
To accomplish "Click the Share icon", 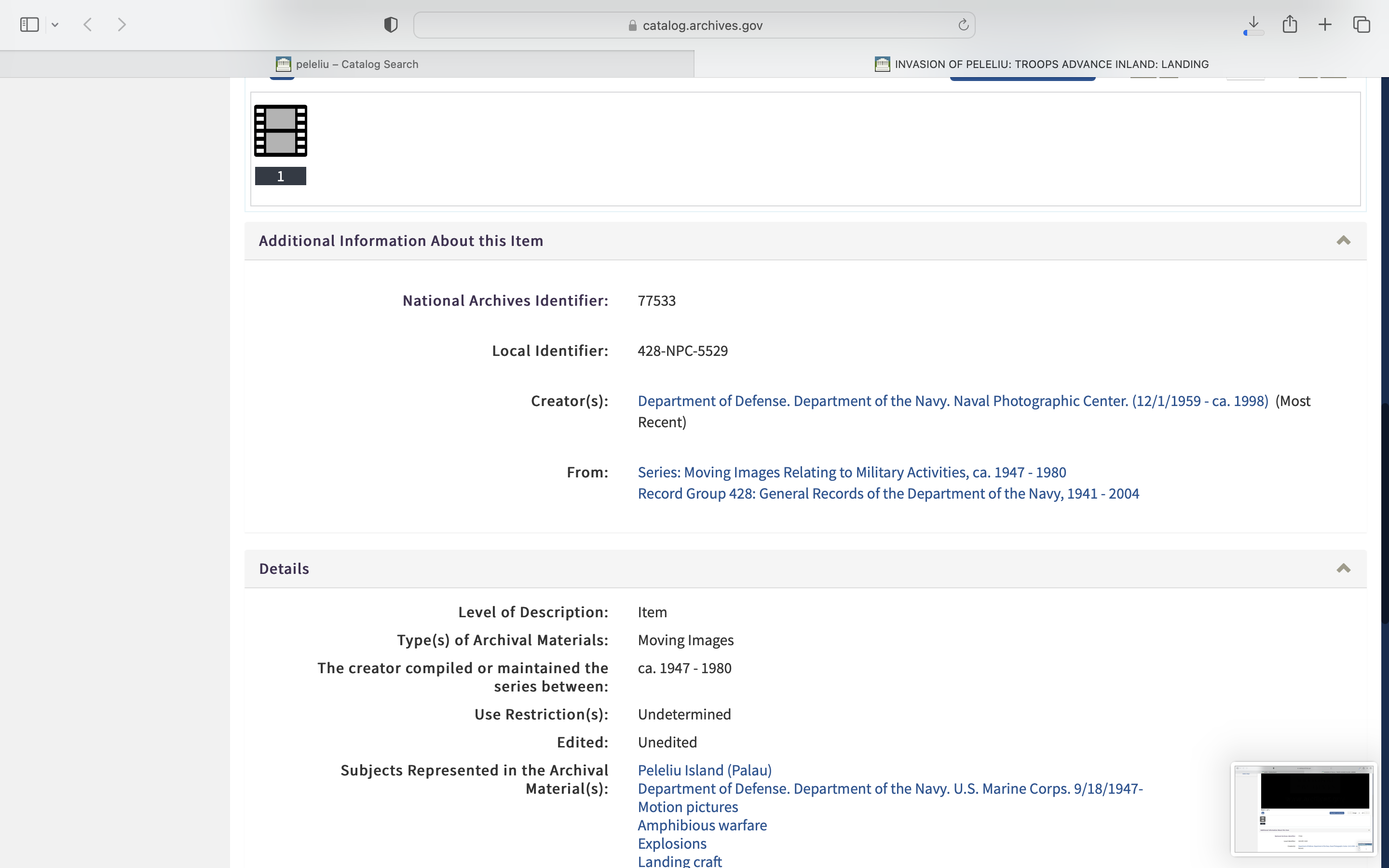I will coord(1290,25).
